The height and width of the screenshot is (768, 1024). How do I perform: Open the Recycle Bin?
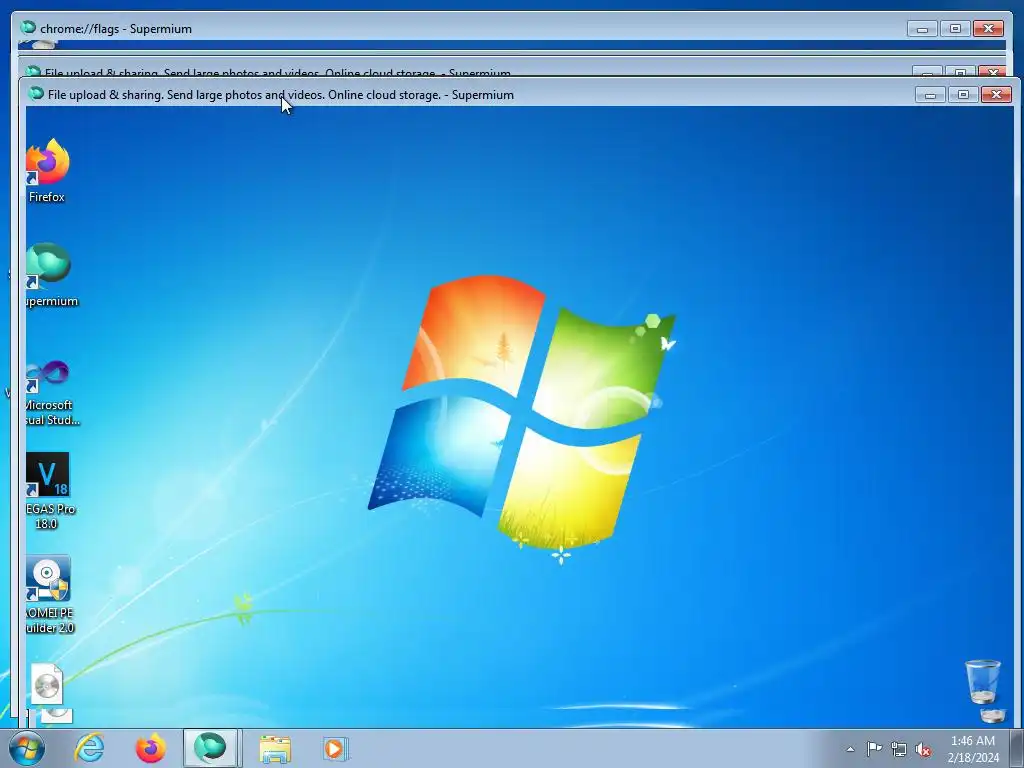point(982,681)
